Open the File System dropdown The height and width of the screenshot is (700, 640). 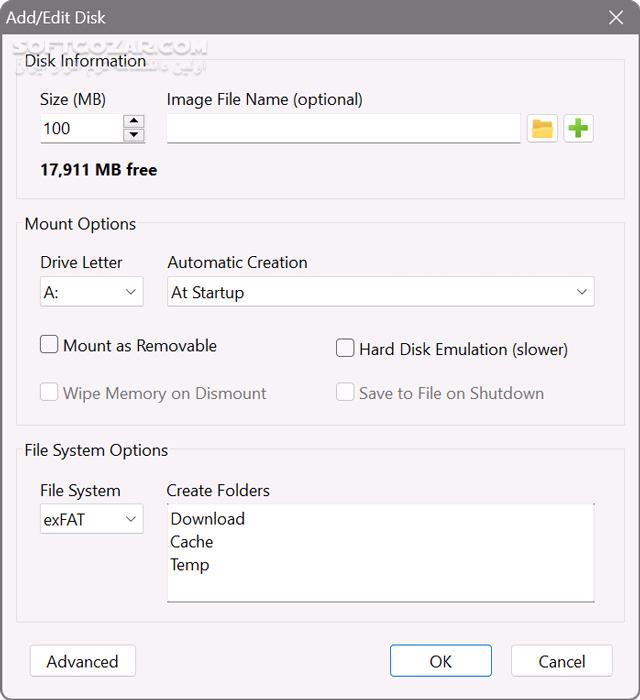coord(91,519)
